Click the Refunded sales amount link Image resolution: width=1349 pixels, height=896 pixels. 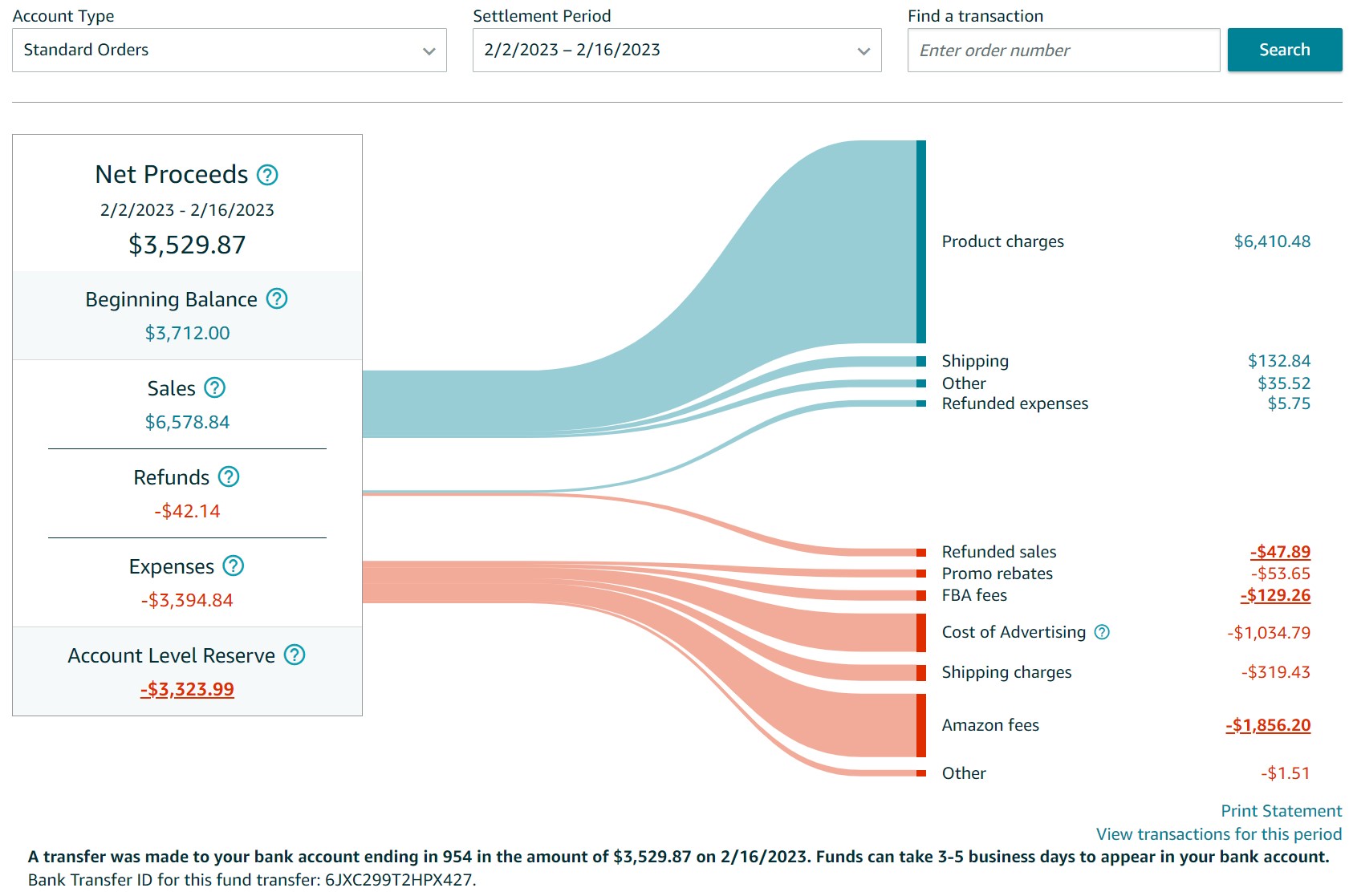coord(1279,552)
